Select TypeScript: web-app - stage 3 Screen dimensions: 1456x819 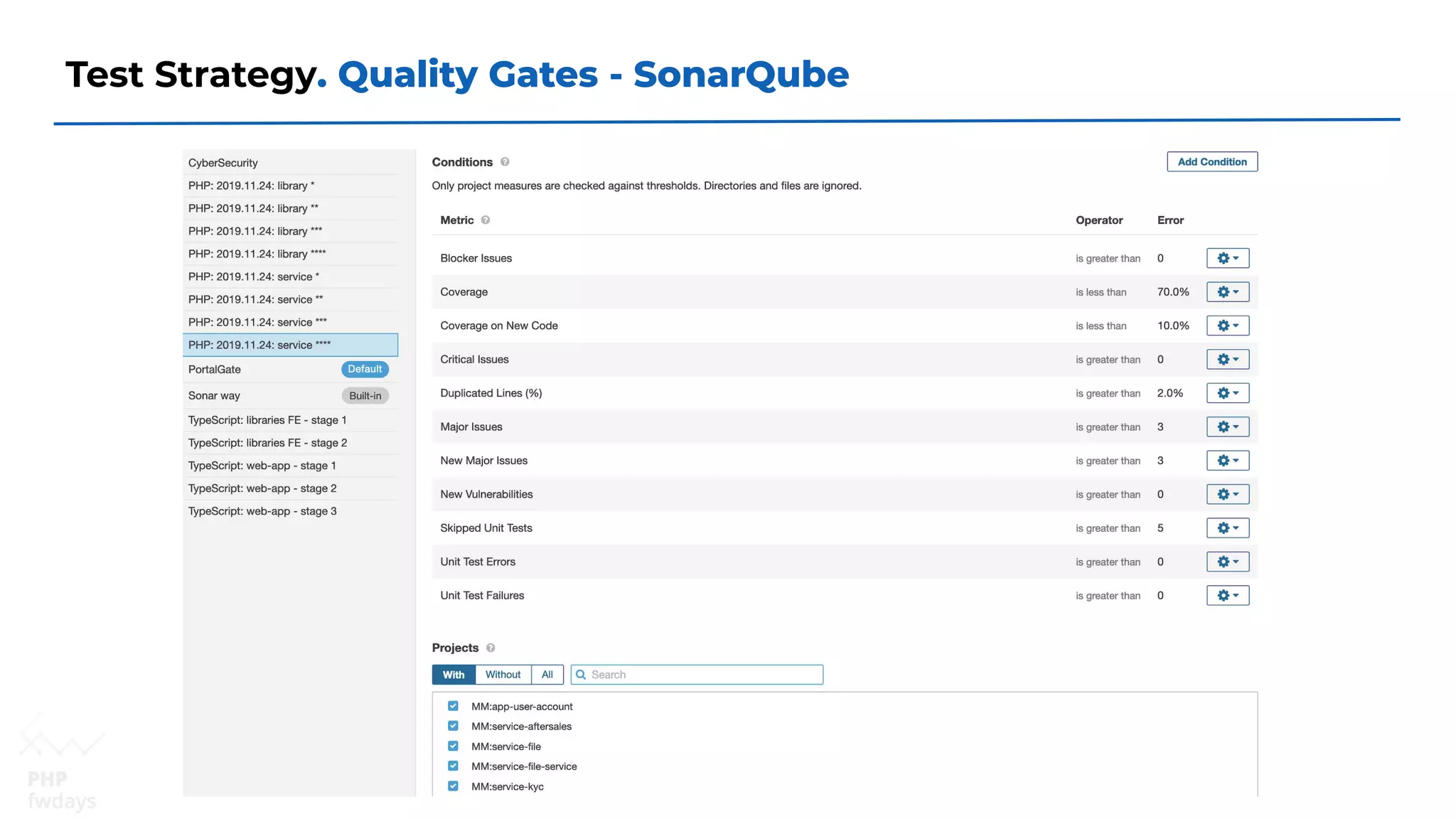click(x=290, y=511)
